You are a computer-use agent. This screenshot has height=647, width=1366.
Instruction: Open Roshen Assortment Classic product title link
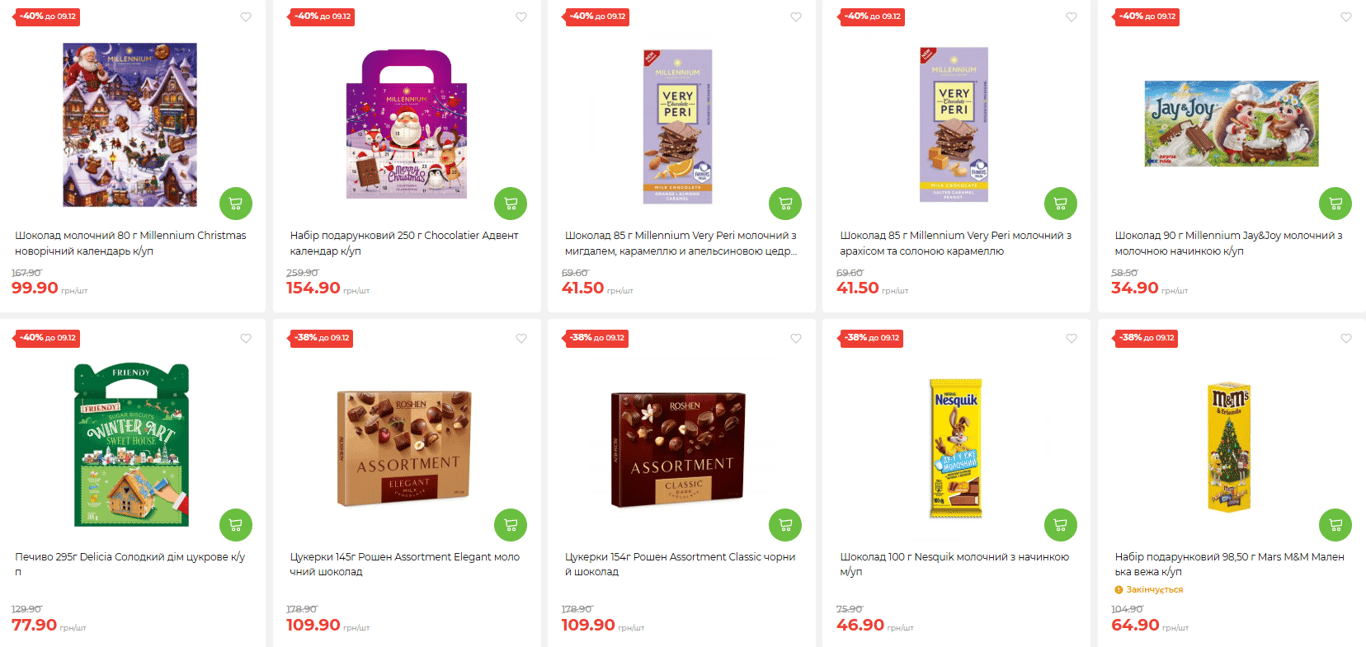680,564
